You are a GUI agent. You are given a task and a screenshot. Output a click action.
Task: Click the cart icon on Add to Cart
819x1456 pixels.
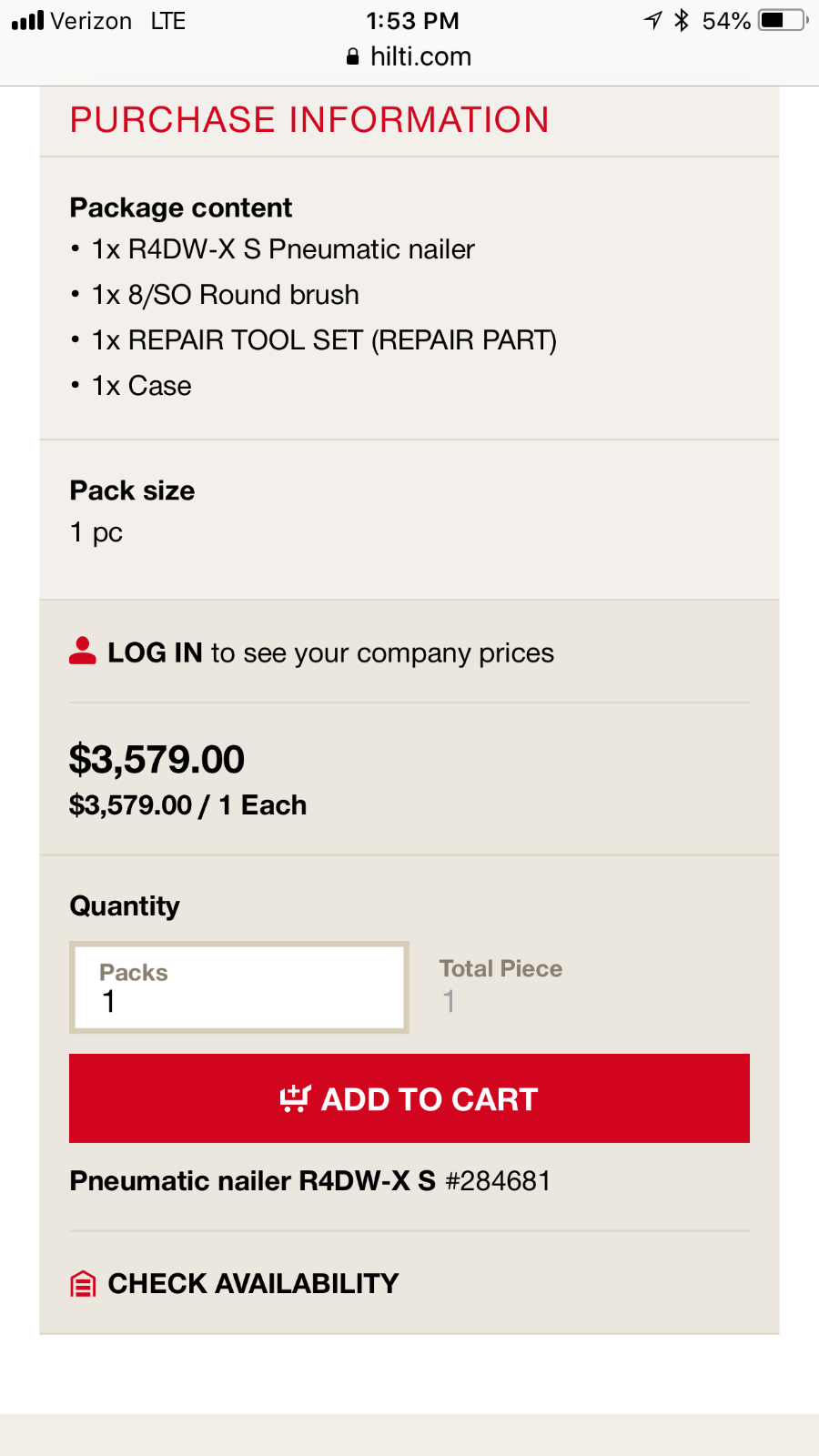point(295,1098)
